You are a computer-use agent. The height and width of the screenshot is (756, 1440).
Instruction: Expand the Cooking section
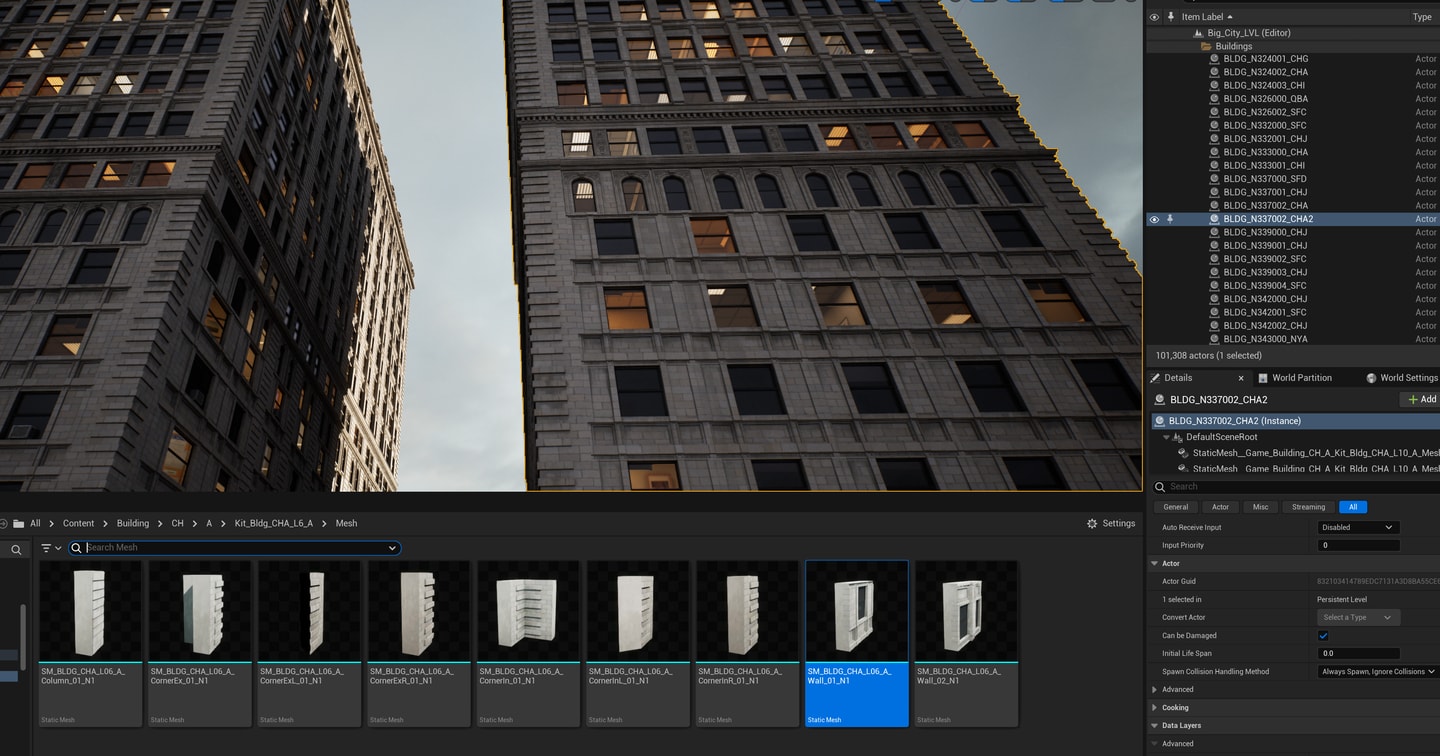(x=1154, y=708)
